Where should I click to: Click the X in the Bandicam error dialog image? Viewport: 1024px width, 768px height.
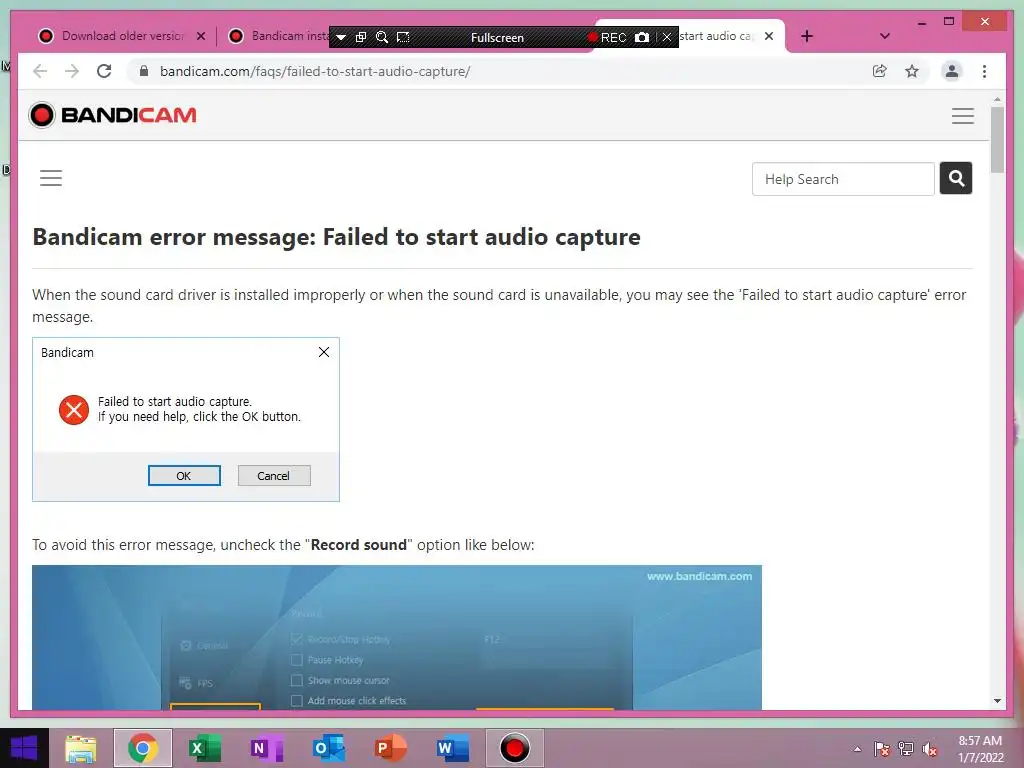point(324,352)
